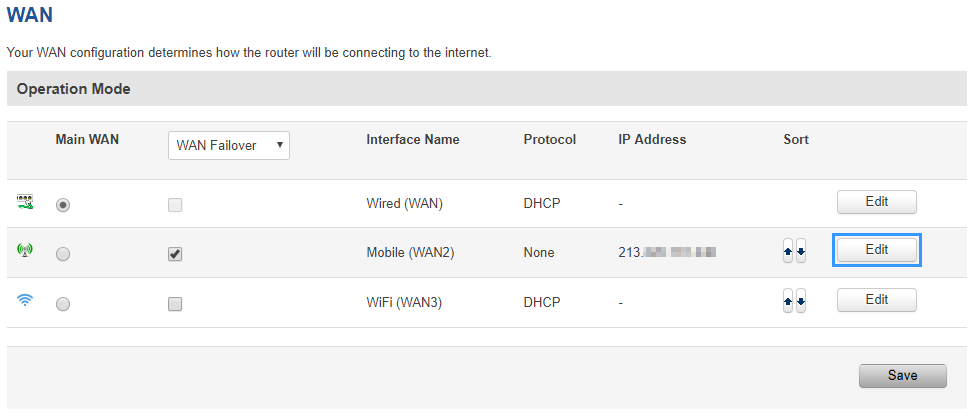Viewport: 975px width, 420px height.
Task: Save the WAN configuration
Action: [x=902, y=376]
